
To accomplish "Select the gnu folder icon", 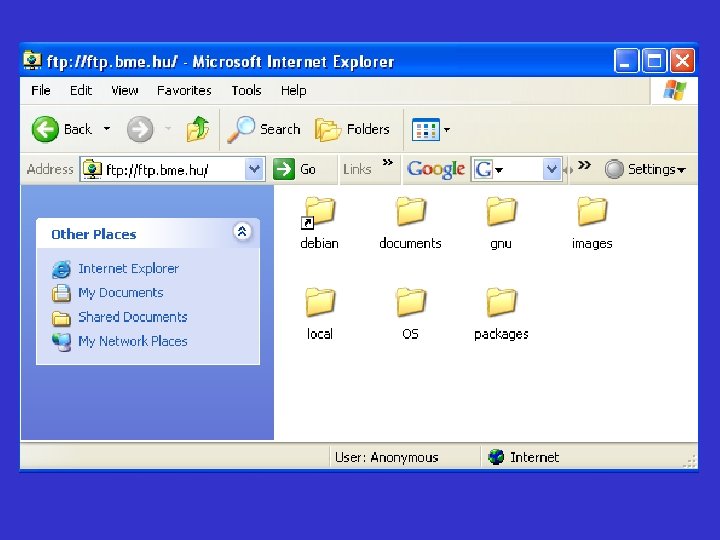I will pyautogui.click(x=501, y=212).
